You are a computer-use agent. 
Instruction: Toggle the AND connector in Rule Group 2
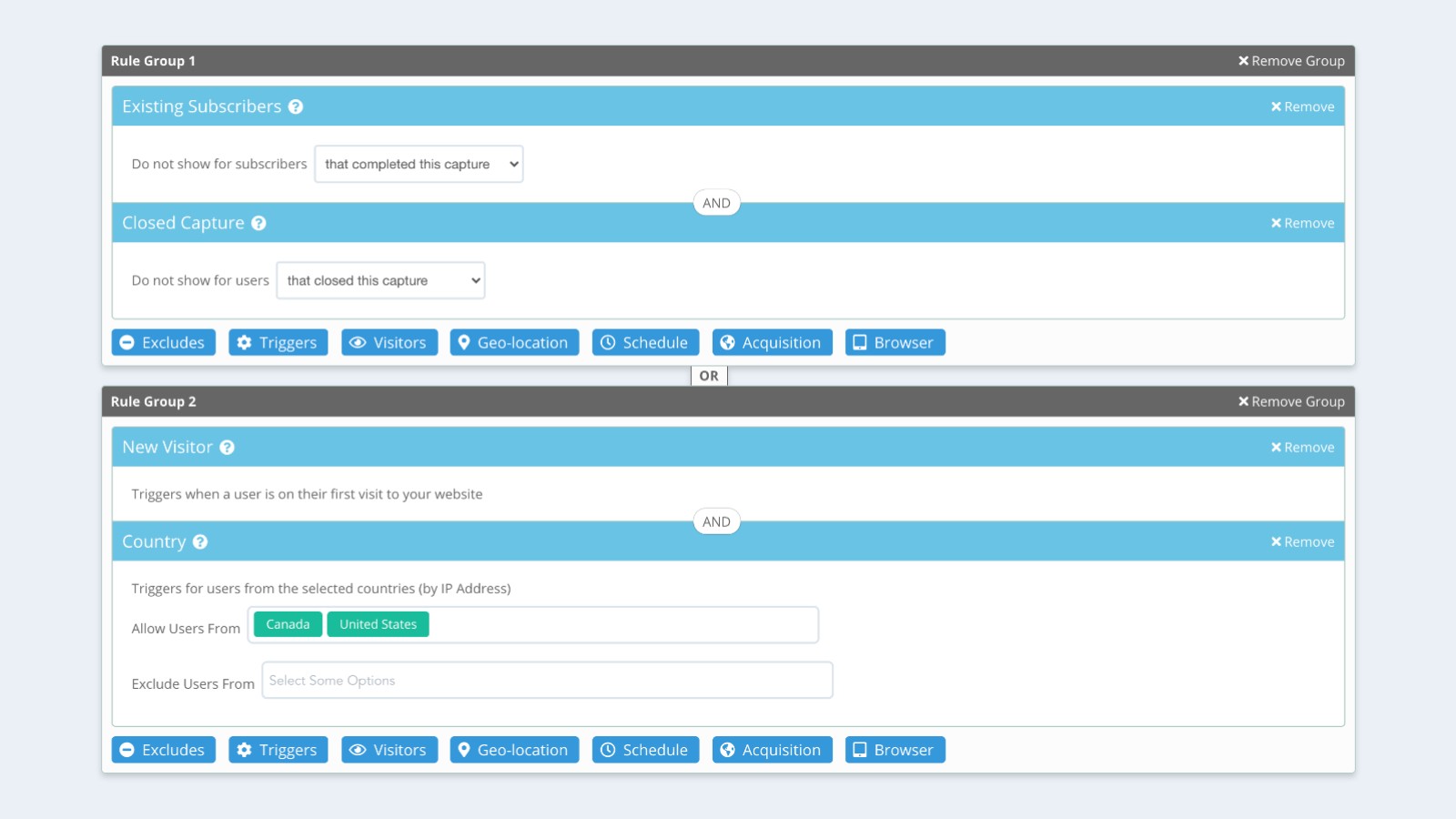716,521
